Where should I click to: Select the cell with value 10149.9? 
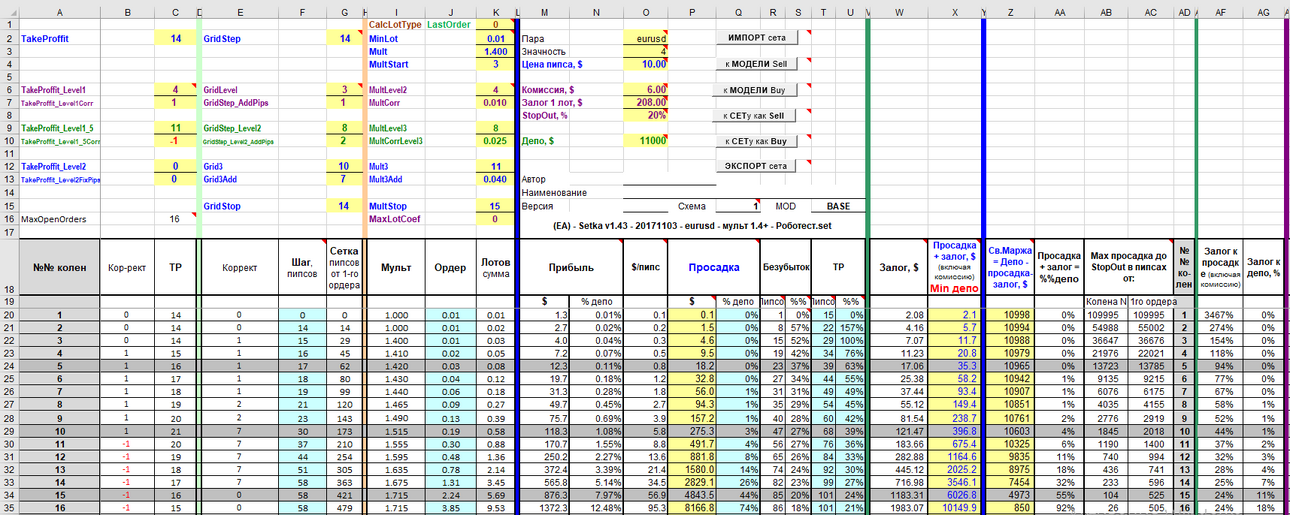pos(955,508)
